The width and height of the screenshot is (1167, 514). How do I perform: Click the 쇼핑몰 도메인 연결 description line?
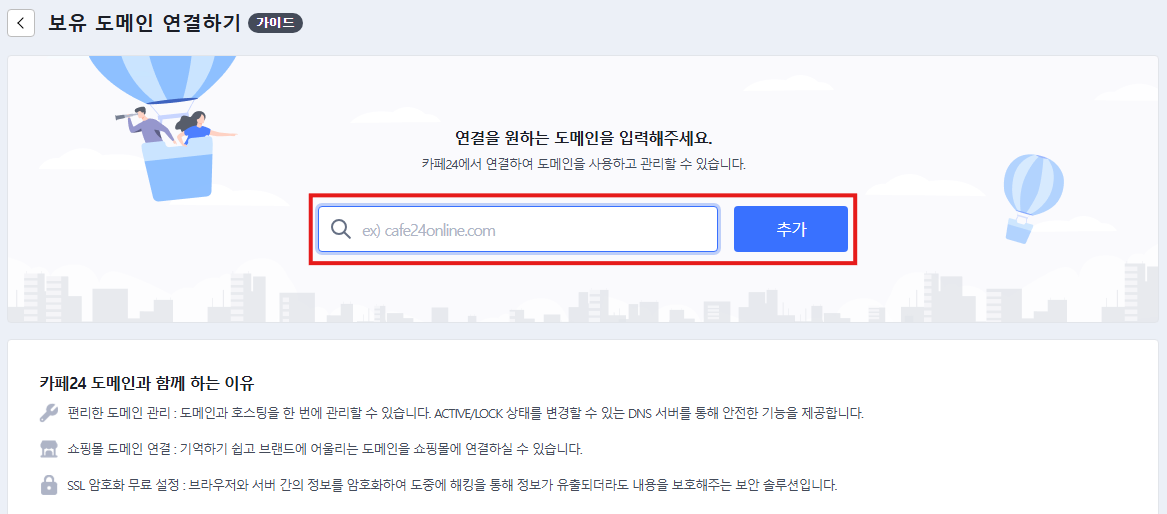(324, 449)
